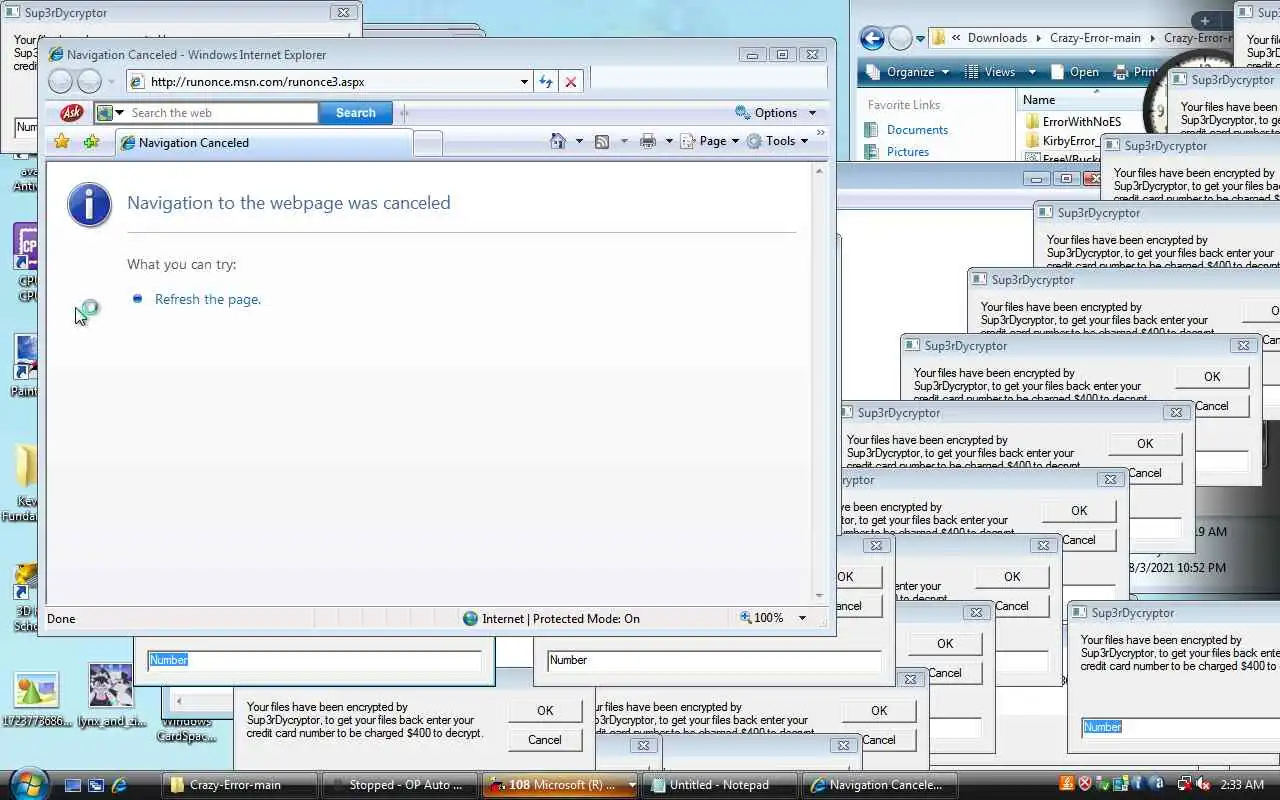This screenshot has height=800, width=1280.
Task: Click the Home icon in IE toolbar
Action: [559, 141]
